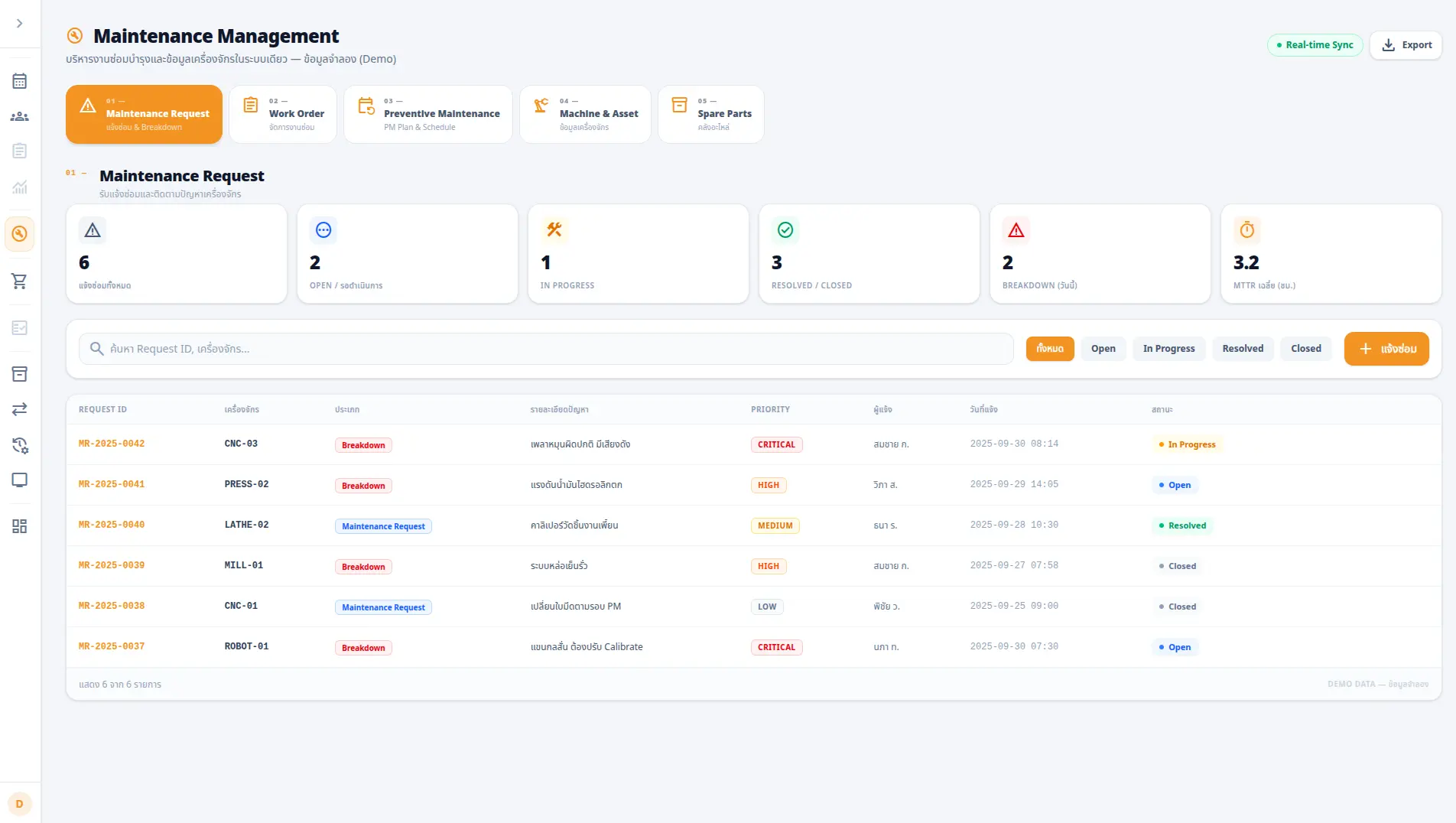Image resolution: width=1456 pixels, height=823 pixels.
Task: Select the active maintenance wrench sidebar icon
Action: [x=20, y=234]
